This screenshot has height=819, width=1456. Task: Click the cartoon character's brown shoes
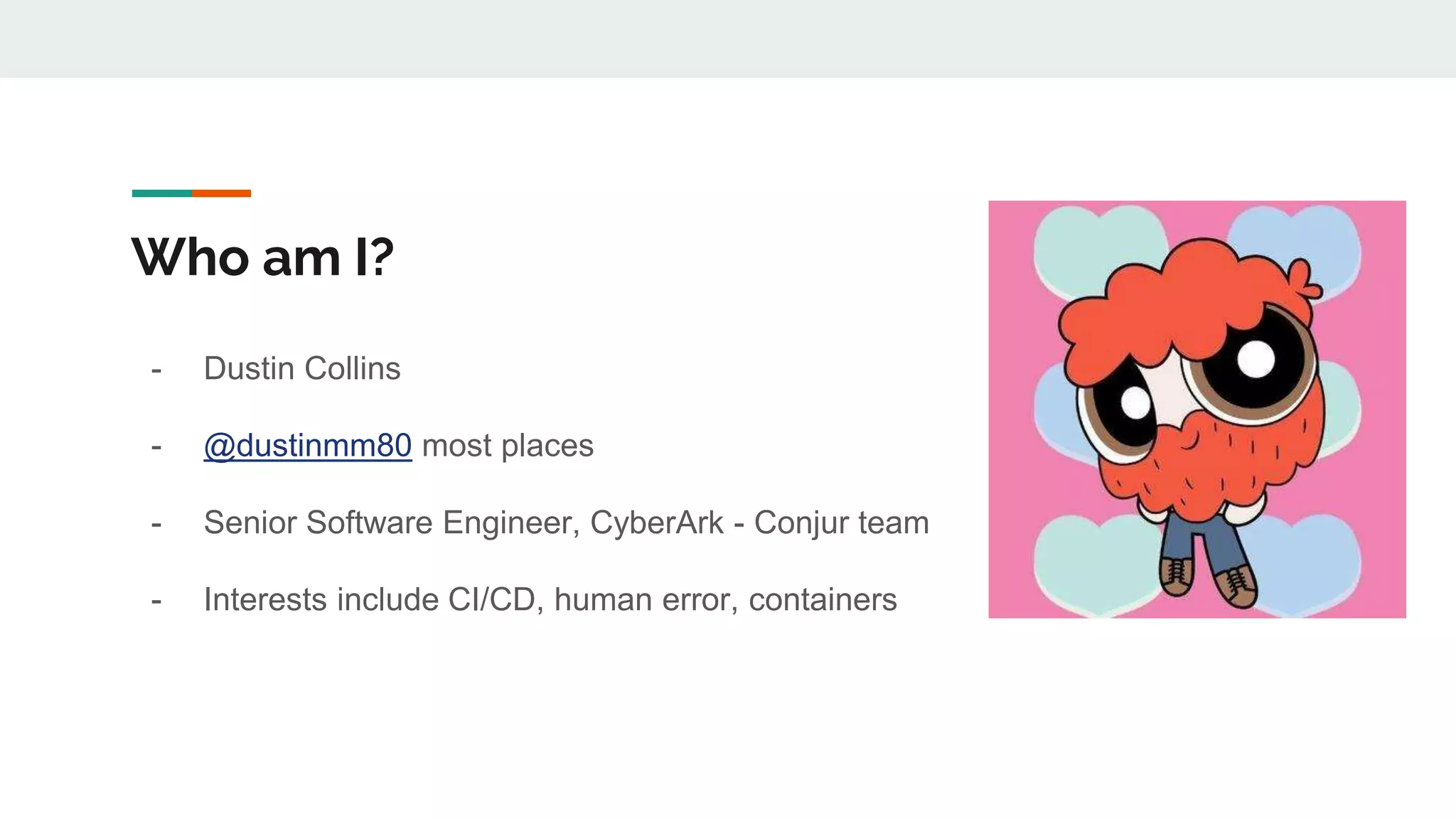[1177, 574]
